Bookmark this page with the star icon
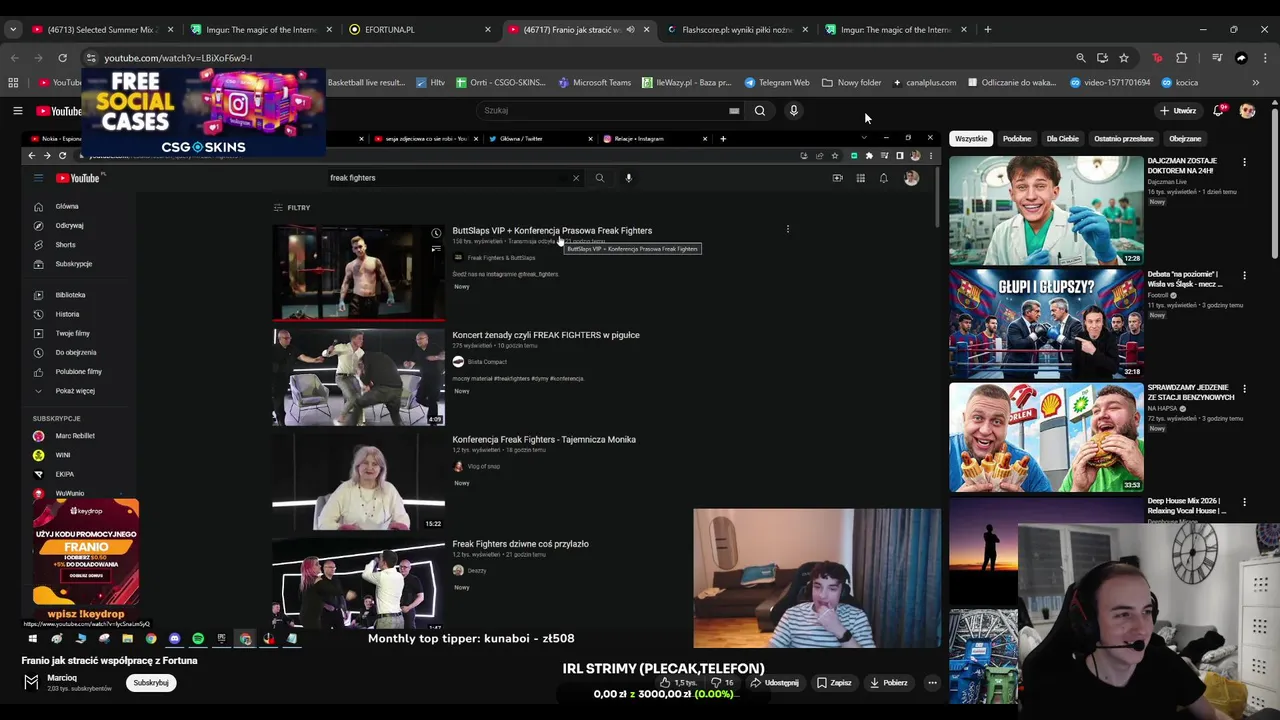 (1124, 58)
